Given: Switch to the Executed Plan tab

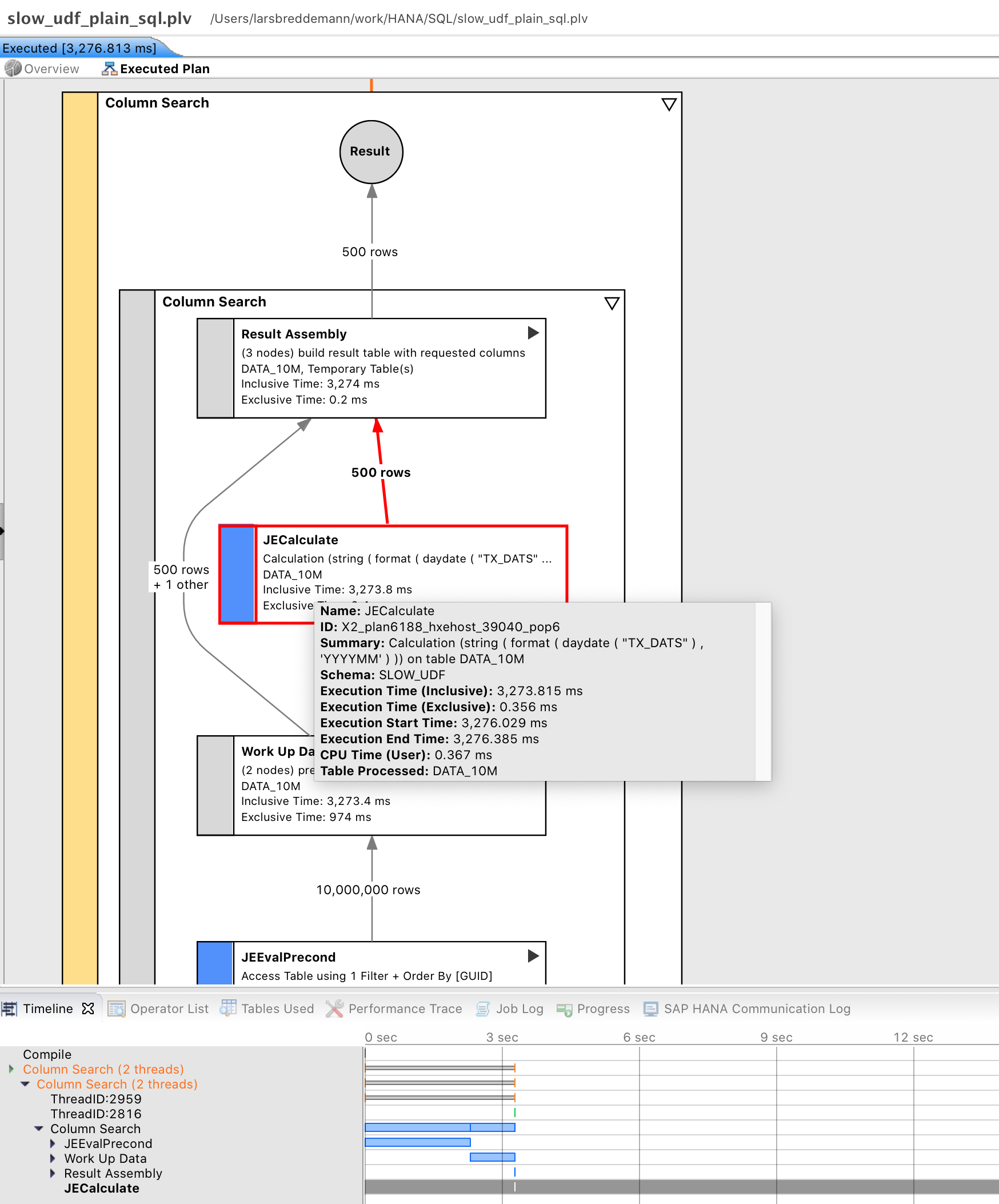Looking at the screenshot, I should tap(156, 69).
